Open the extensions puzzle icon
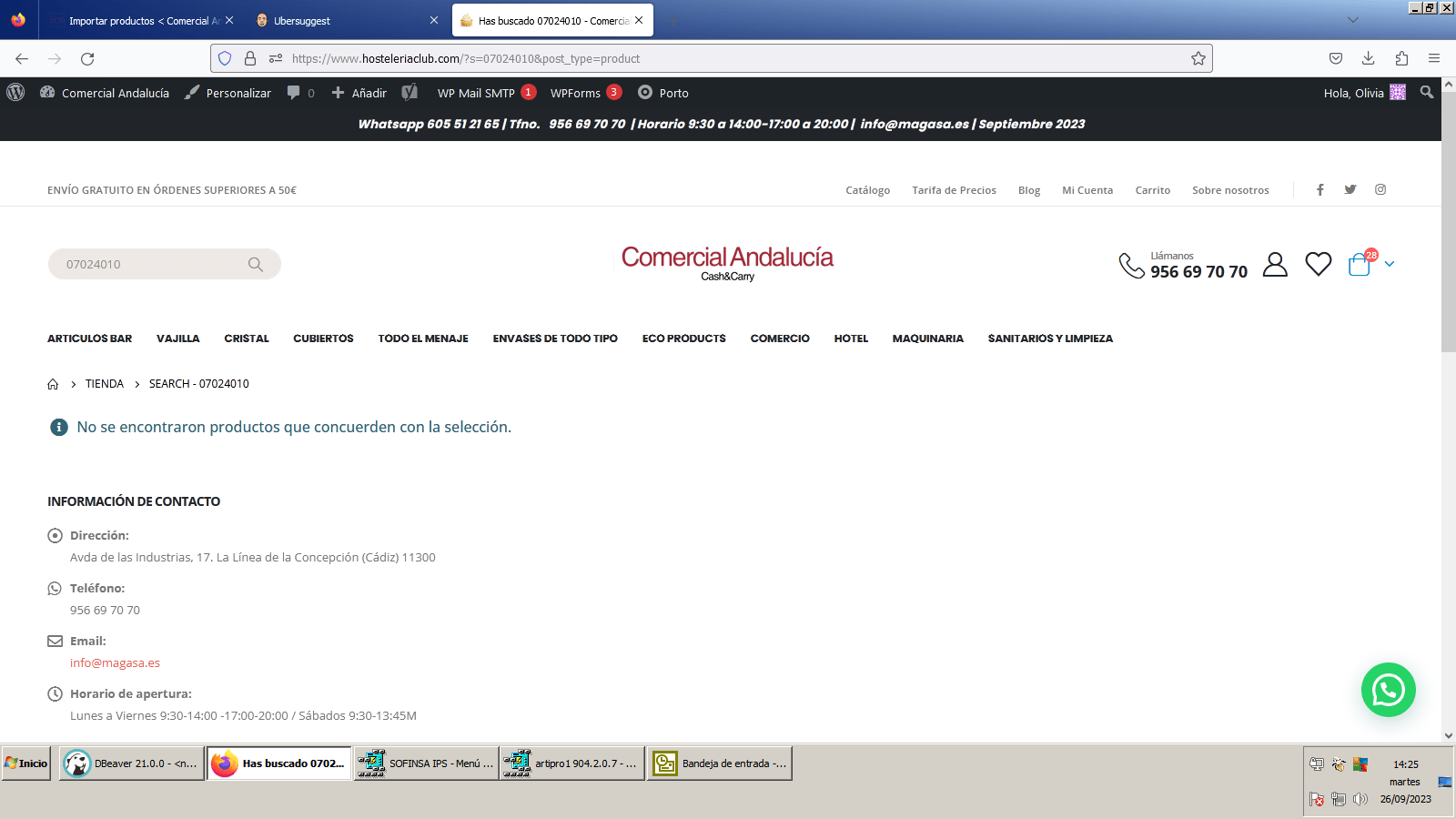1456x819 pixels. click(1401, 58)
